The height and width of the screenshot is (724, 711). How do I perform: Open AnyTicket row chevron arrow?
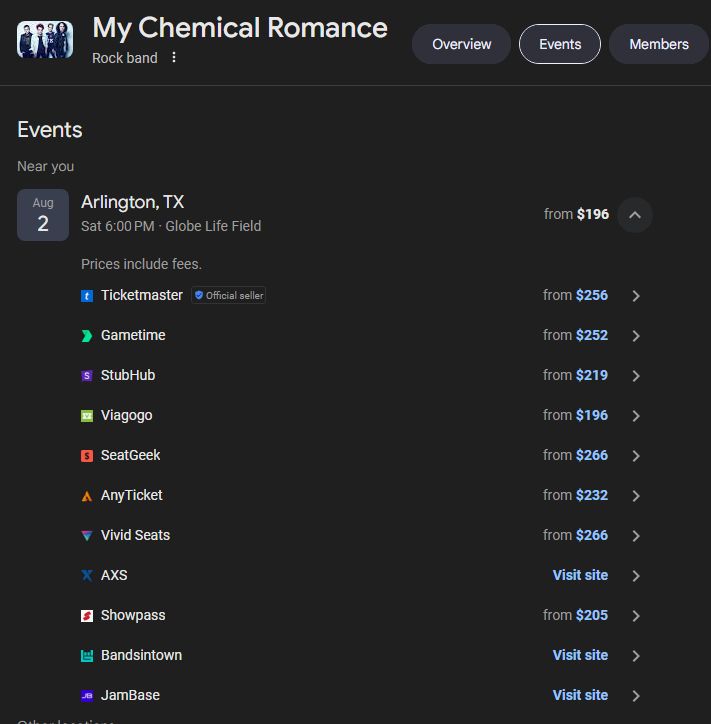(636, 495)
